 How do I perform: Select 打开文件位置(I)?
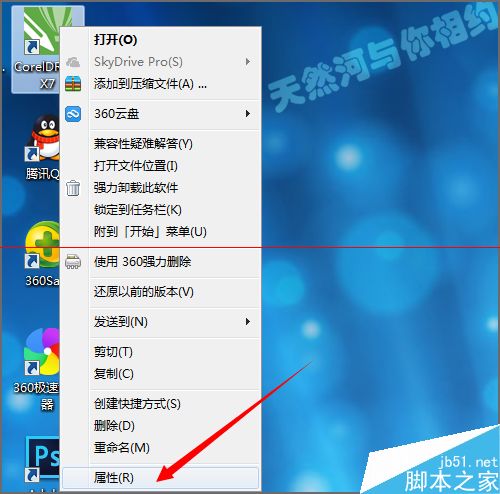[160, 166]
